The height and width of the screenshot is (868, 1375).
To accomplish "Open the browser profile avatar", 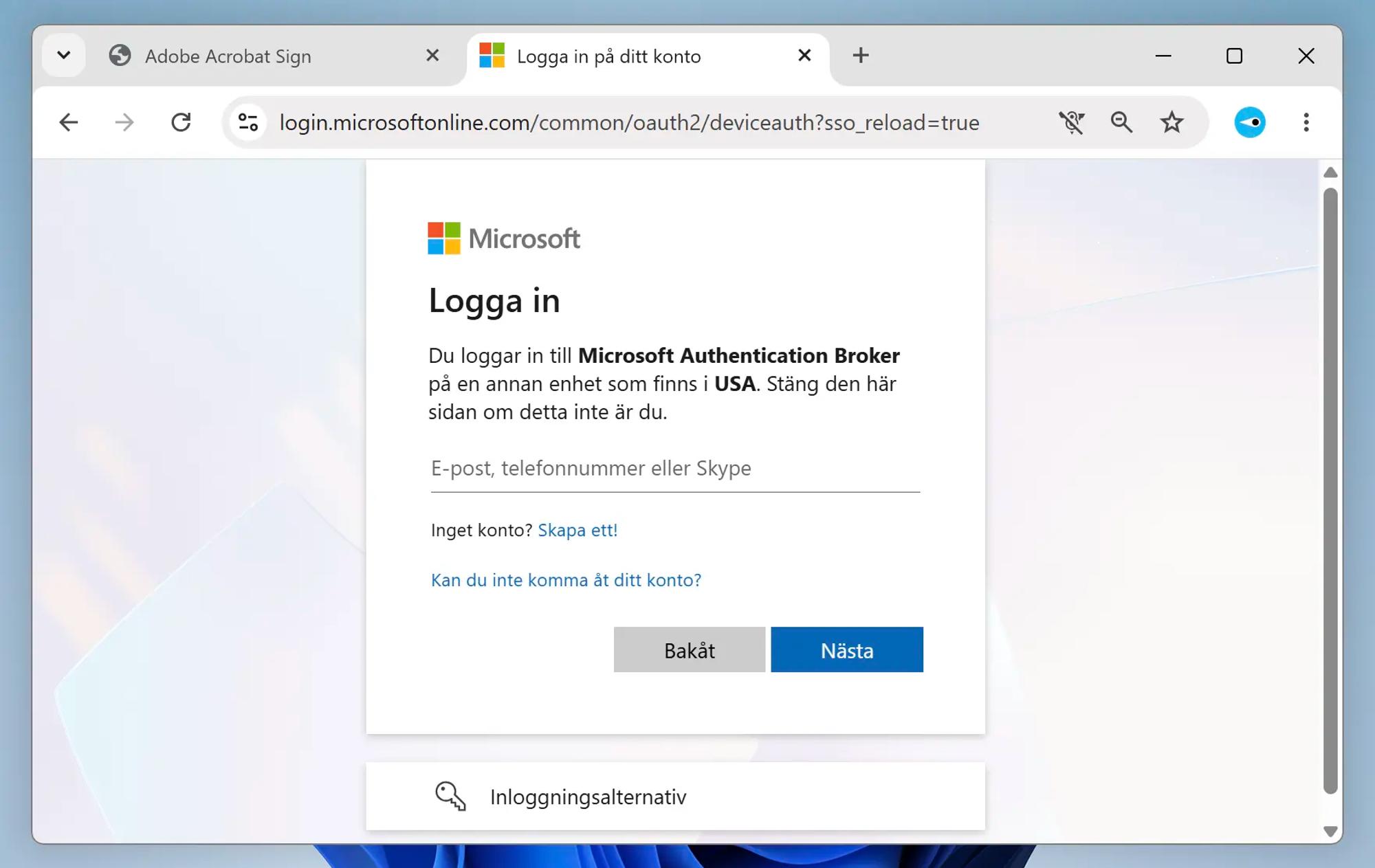I will [x=1250, y=122].
